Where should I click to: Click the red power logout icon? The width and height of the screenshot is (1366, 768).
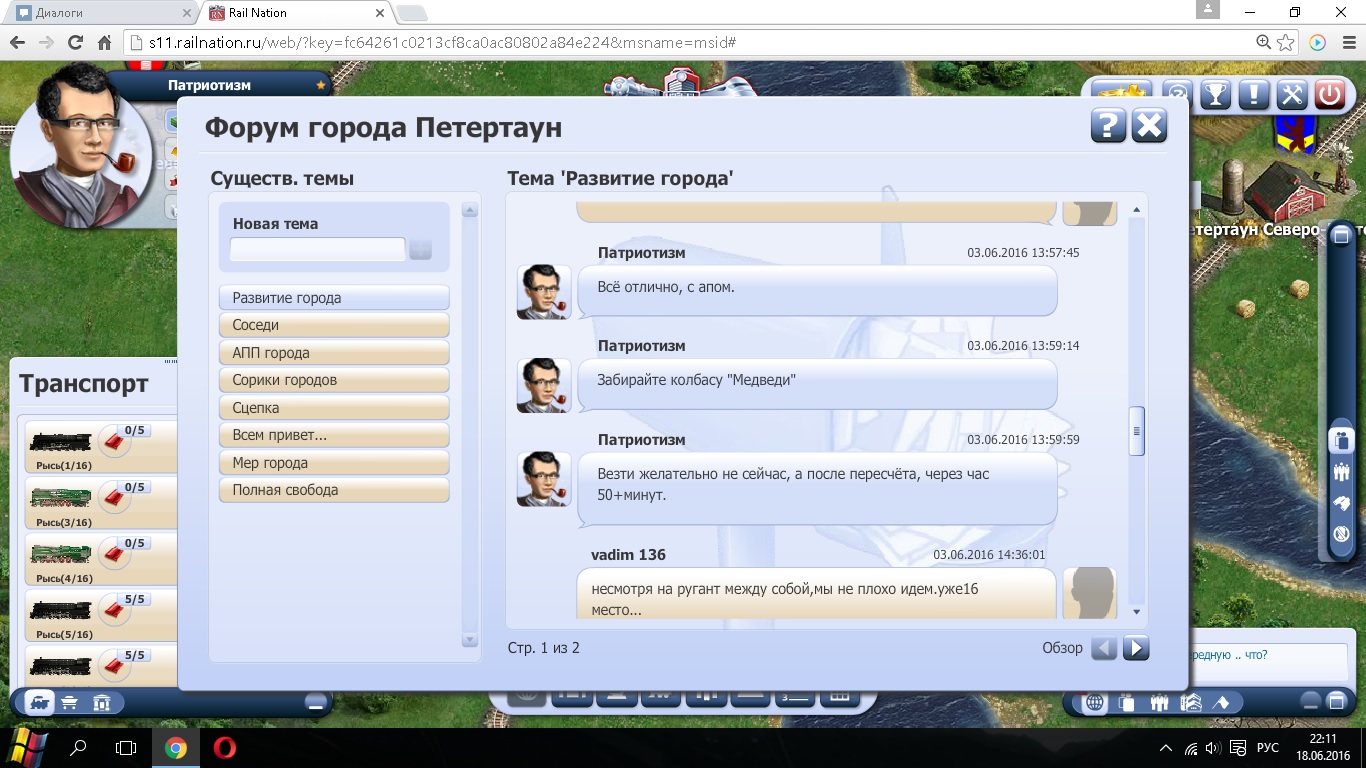(1330, 94)
